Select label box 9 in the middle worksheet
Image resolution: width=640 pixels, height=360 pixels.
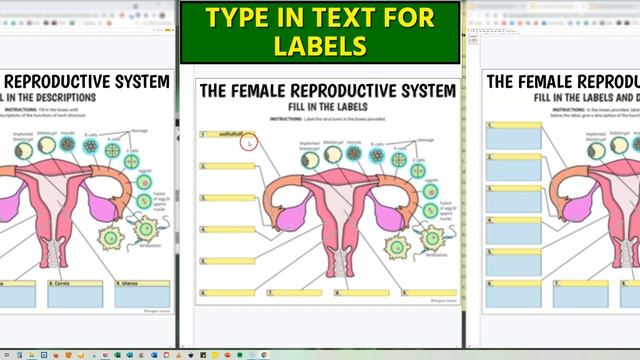429,293
